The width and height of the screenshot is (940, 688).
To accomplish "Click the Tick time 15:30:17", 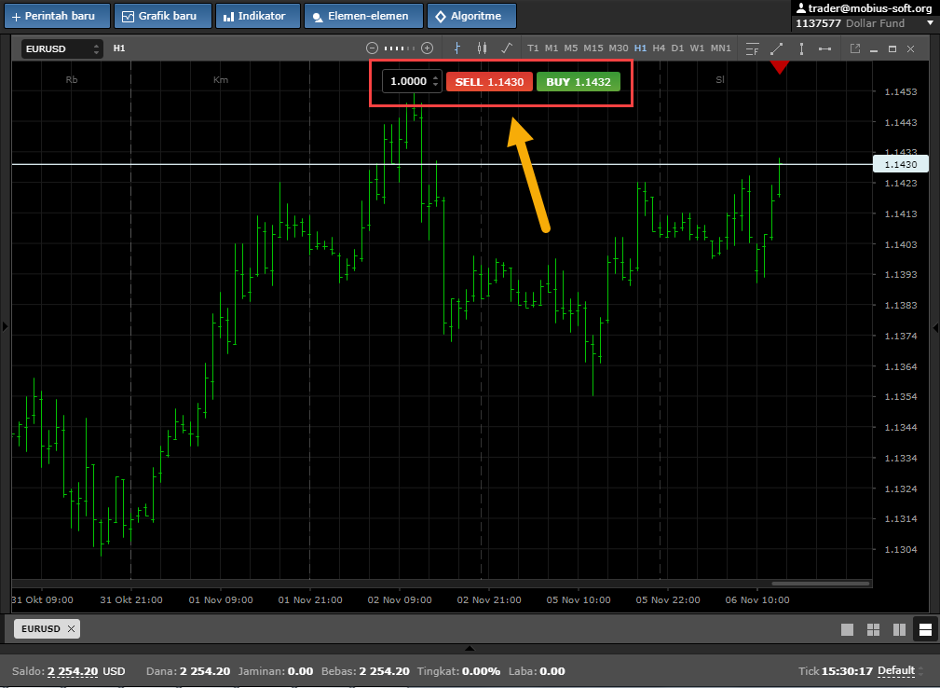I will (847, 671).
